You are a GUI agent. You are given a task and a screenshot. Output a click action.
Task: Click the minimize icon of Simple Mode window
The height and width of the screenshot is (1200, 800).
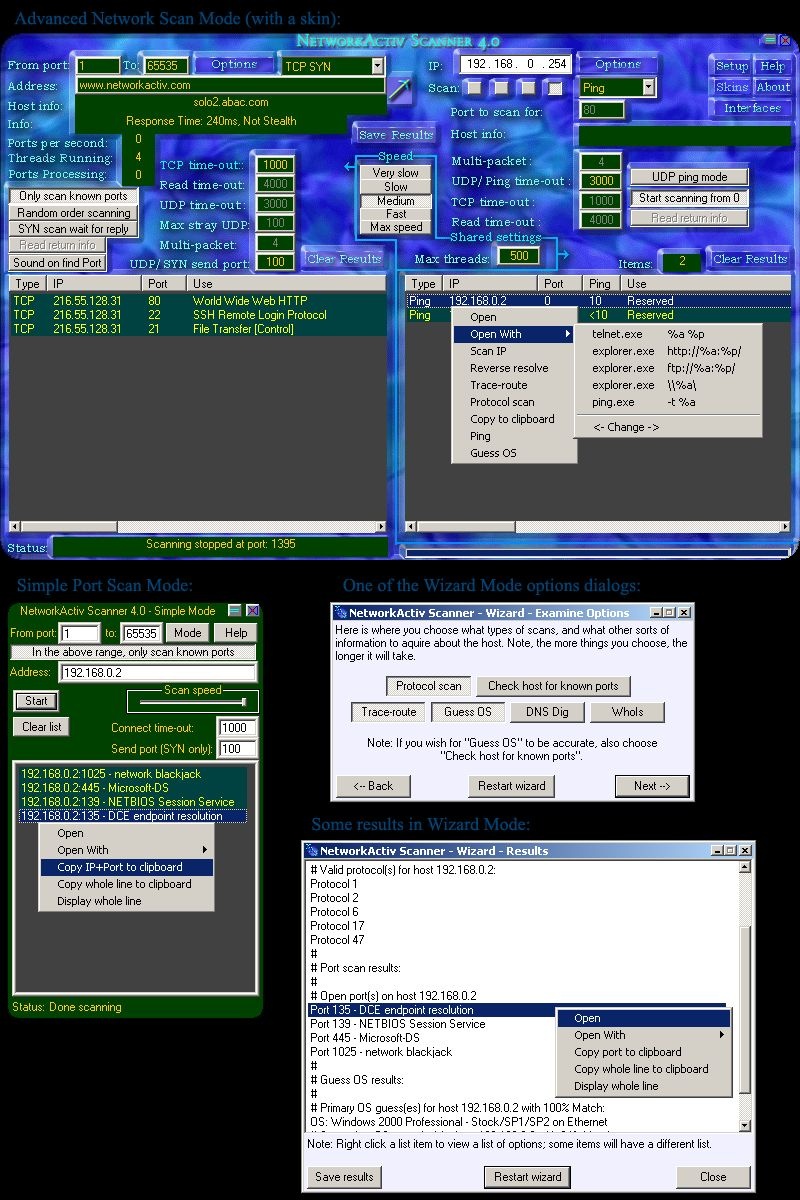[234, 610]
